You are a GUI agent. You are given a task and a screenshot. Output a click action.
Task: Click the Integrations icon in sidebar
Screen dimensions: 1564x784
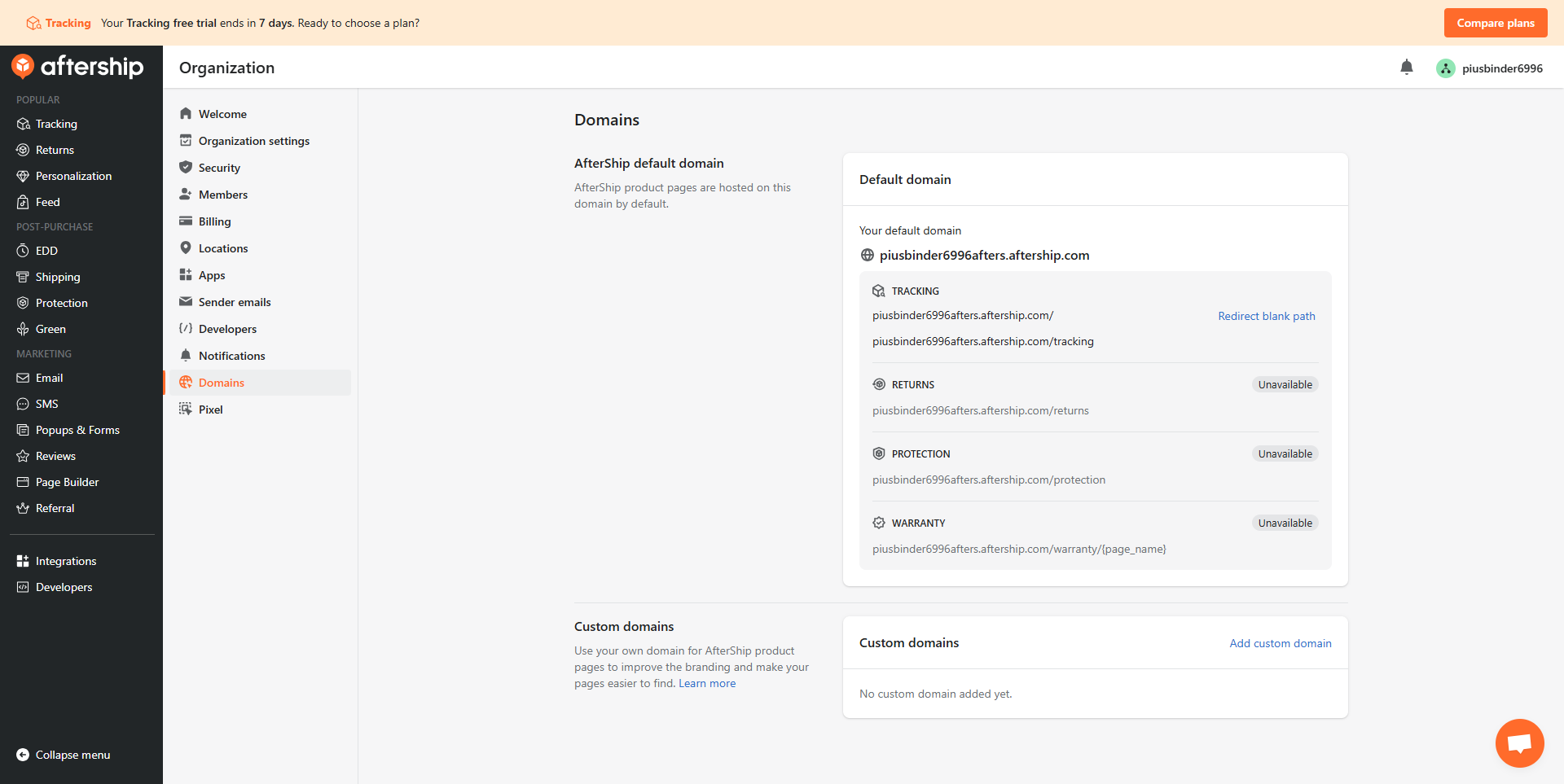click(x=23, y=561)
